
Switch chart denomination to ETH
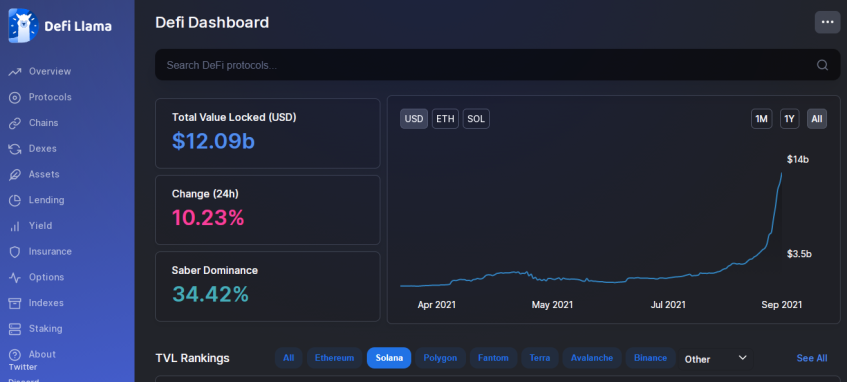[x=445, y=119]
